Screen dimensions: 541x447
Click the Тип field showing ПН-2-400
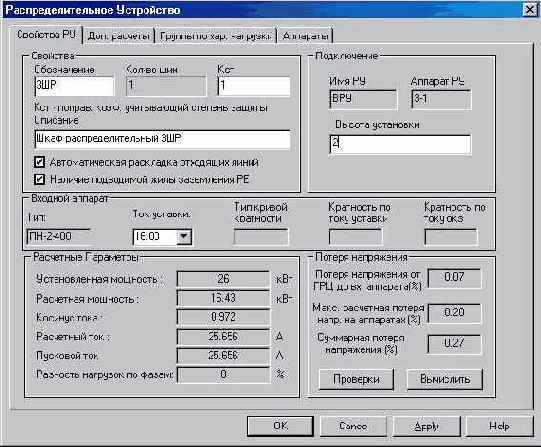coord(58,237)
